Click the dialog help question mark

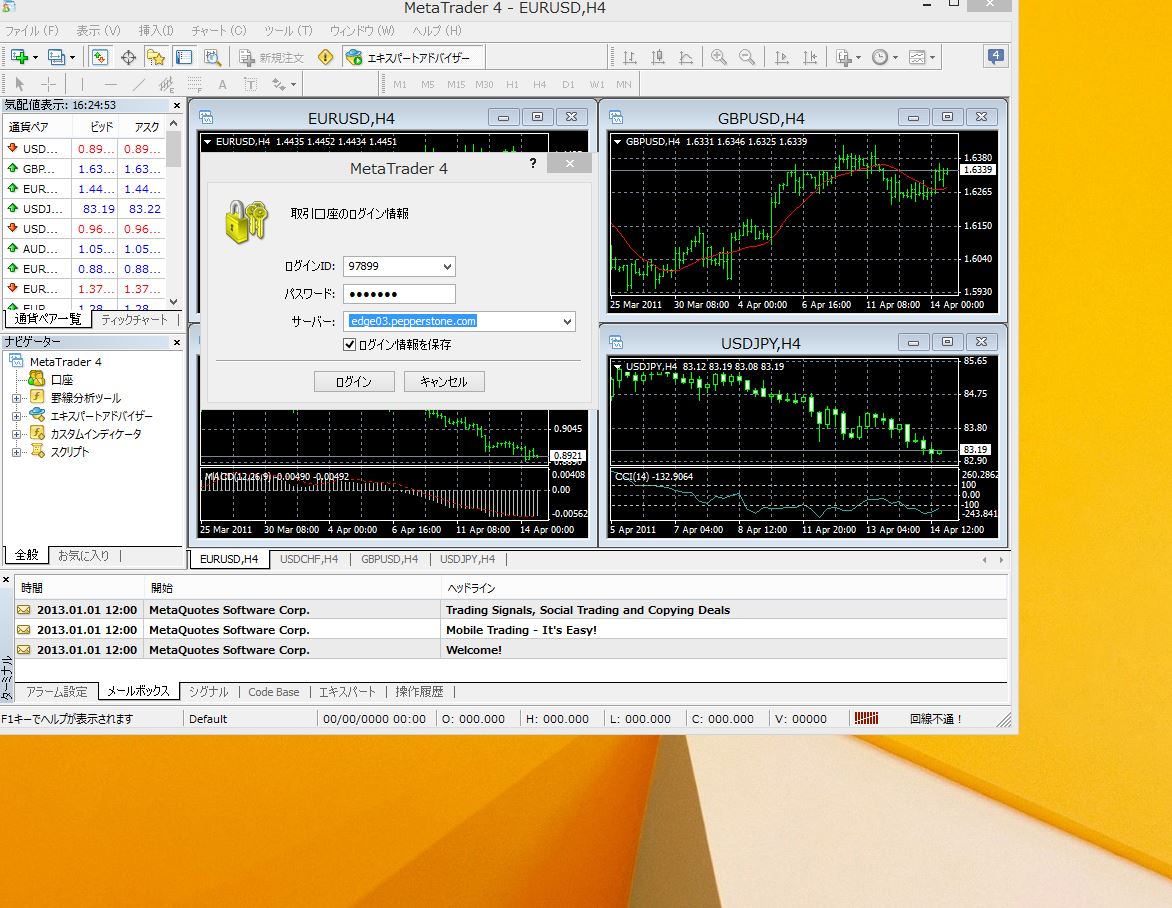[x=533, y=163]
